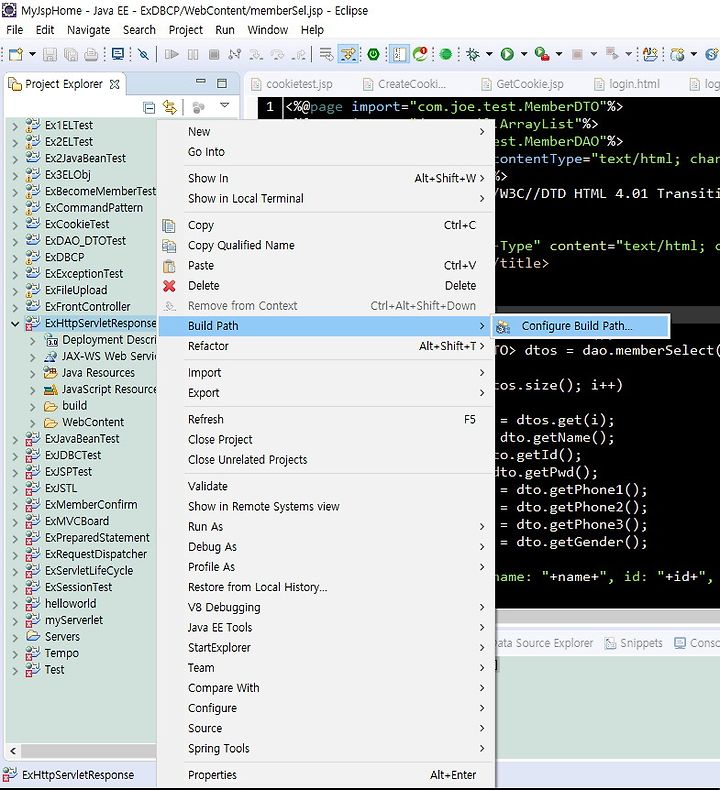Open the Navigate menu

point(89,30)
